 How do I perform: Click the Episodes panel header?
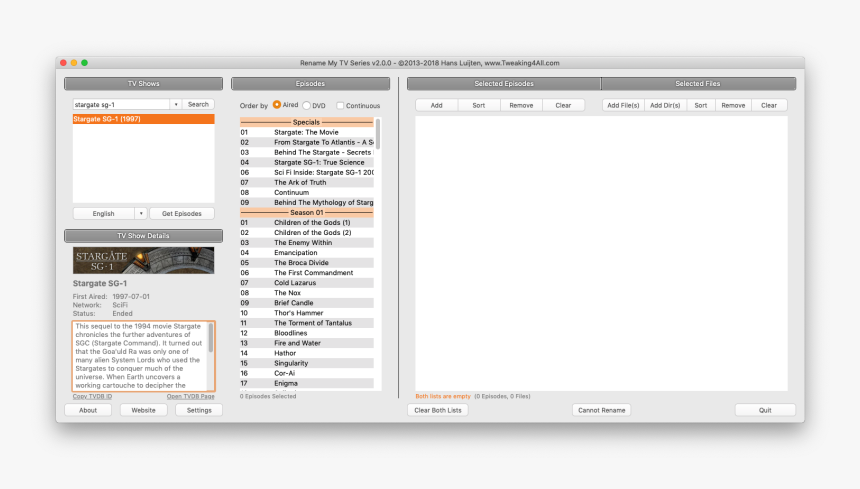tap(310, 83)
